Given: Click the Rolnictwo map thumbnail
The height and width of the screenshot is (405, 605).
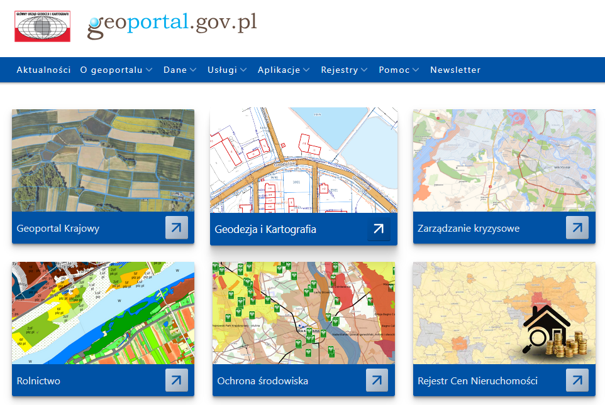Looking at the screenshot, I should tap(103, 313).
